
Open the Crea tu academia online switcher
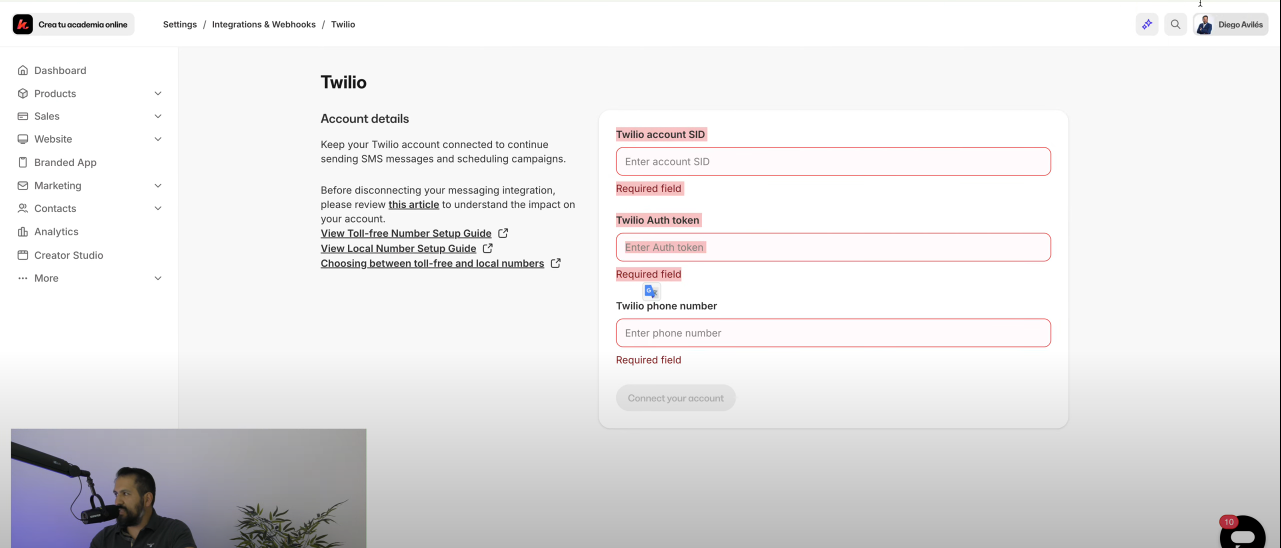pyautogui.click(x=72, y=24)
